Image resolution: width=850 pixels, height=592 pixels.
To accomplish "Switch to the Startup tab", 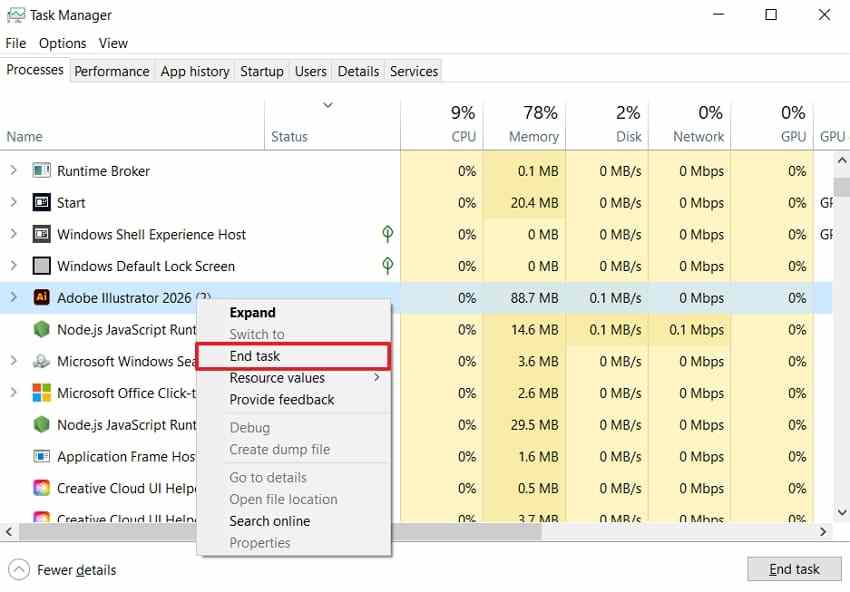I will click(x=262, y=71).
